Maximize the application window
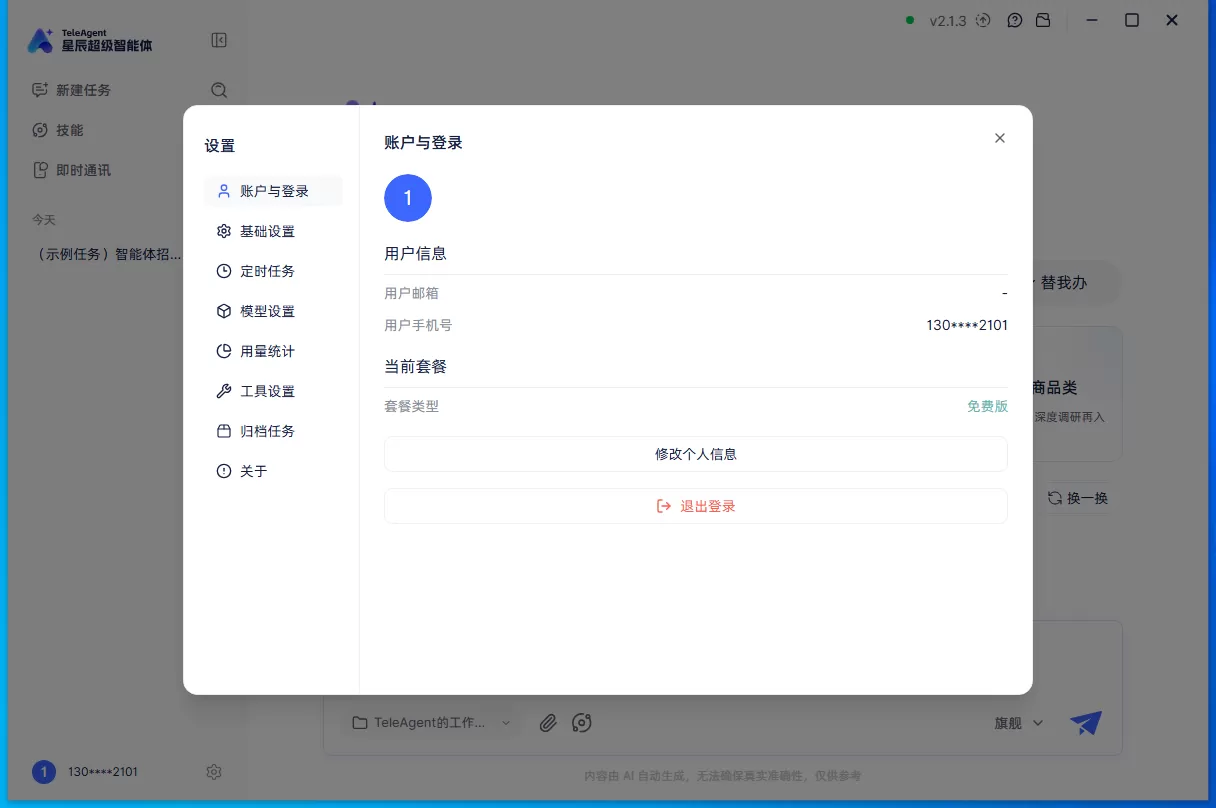The height and width of the screenshot is (808, 1216). pos(1132,20)
